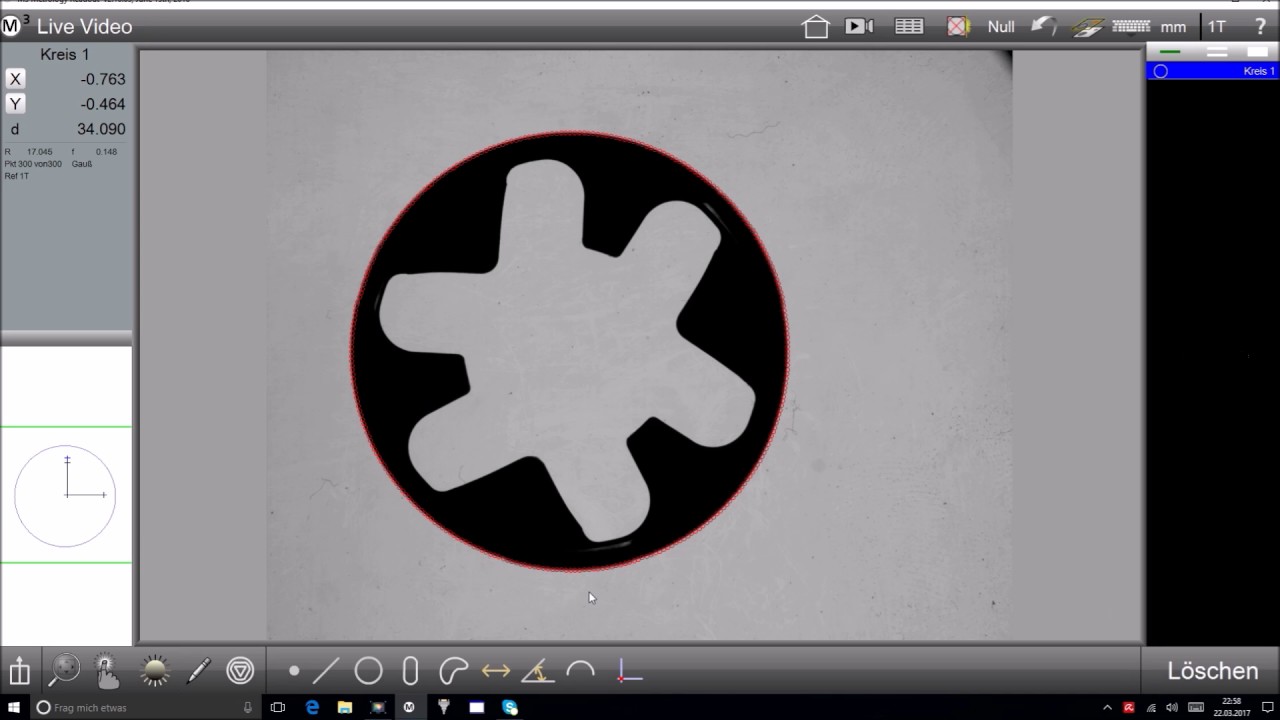Select the magnifier measure tool
1280x720 pixels.
(x=64, y=670)
